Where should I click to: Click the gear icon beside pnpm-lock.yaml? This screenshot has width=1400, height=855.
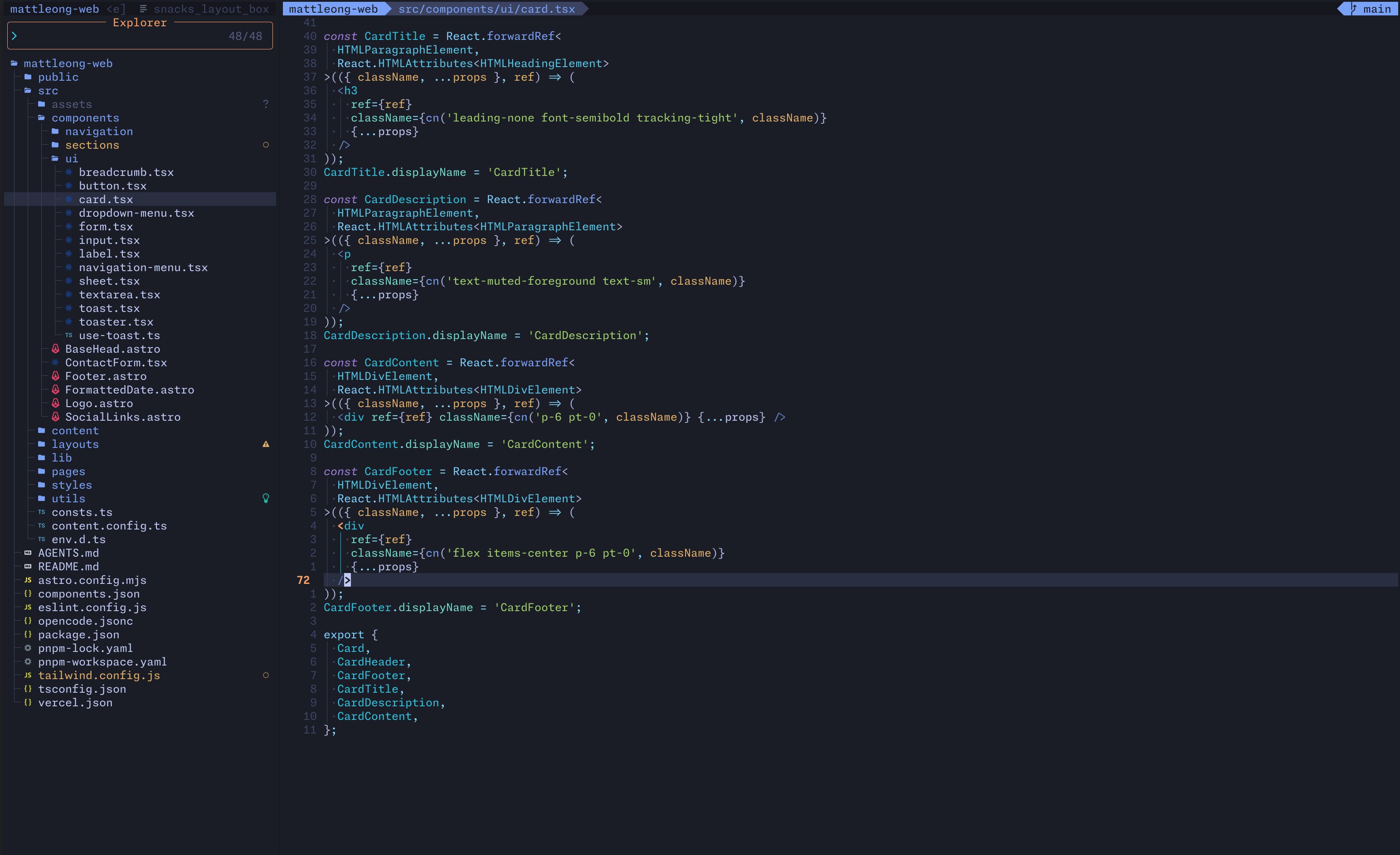click(28, 648)
